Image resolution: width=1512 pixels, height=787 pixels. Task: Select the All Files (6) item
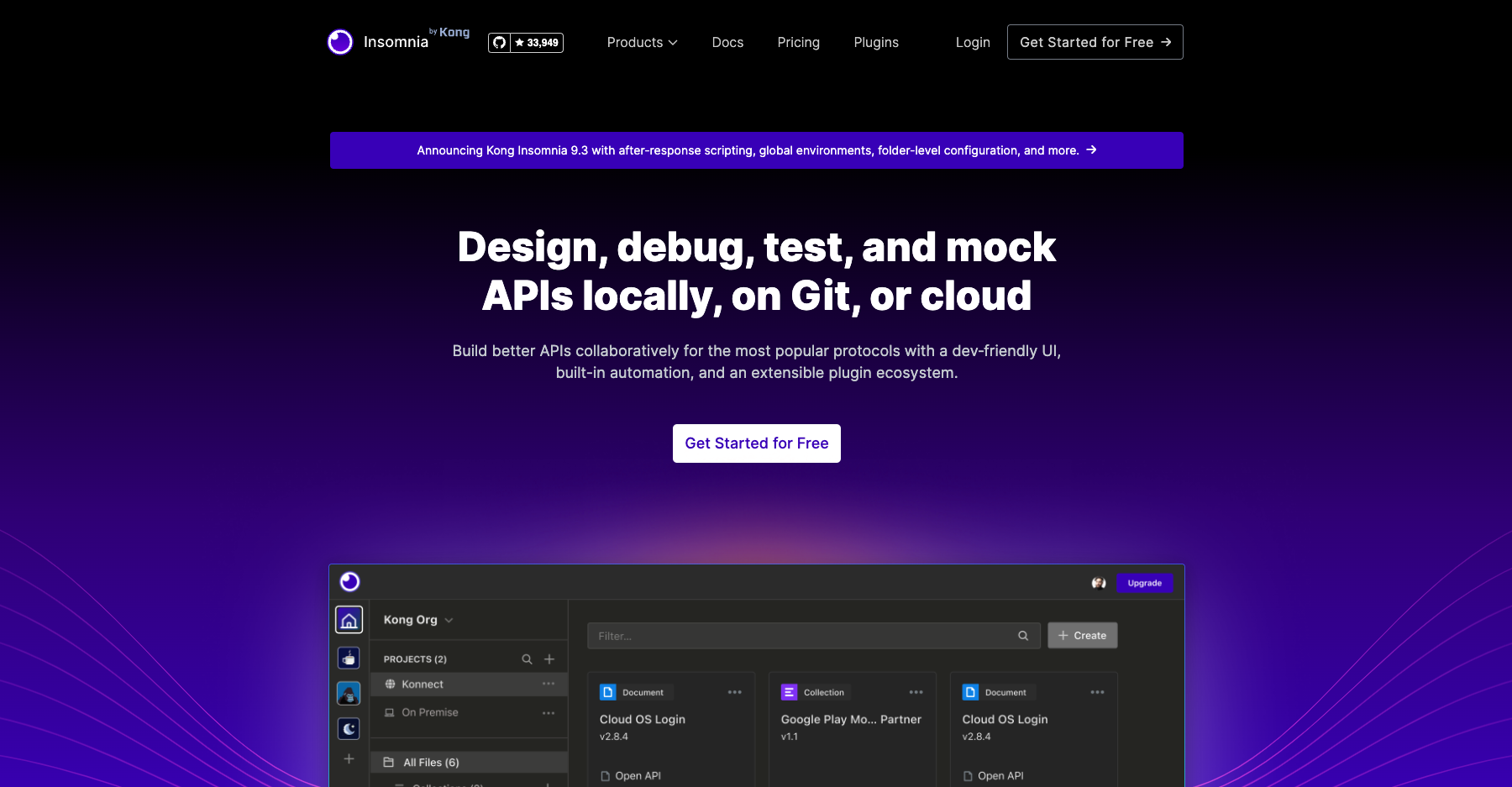click(431, 763)
